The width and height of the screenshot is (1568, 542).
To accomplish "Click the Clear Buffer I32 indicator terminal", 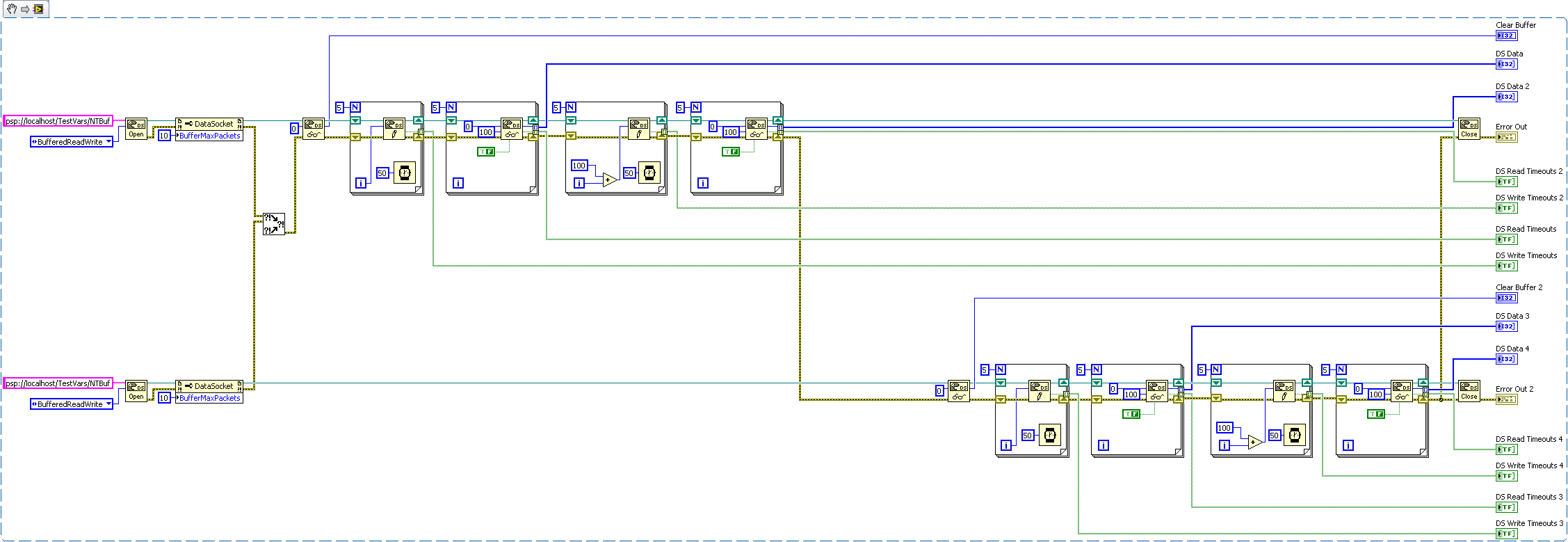I will 1506,35.
